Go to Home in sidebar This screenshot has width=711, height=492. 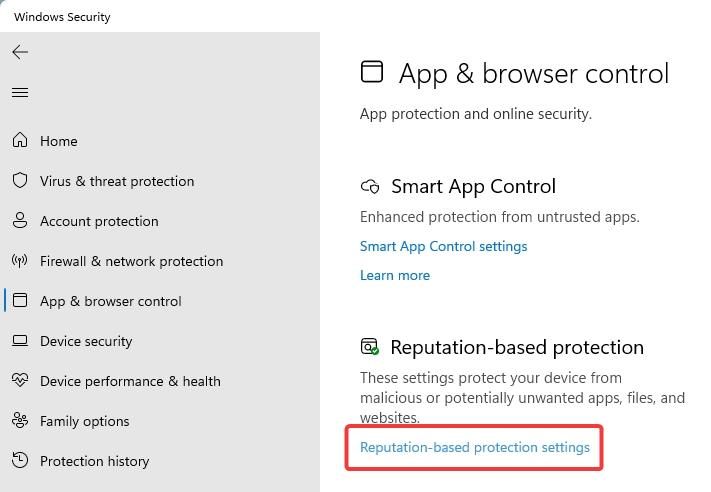(58, 141)
